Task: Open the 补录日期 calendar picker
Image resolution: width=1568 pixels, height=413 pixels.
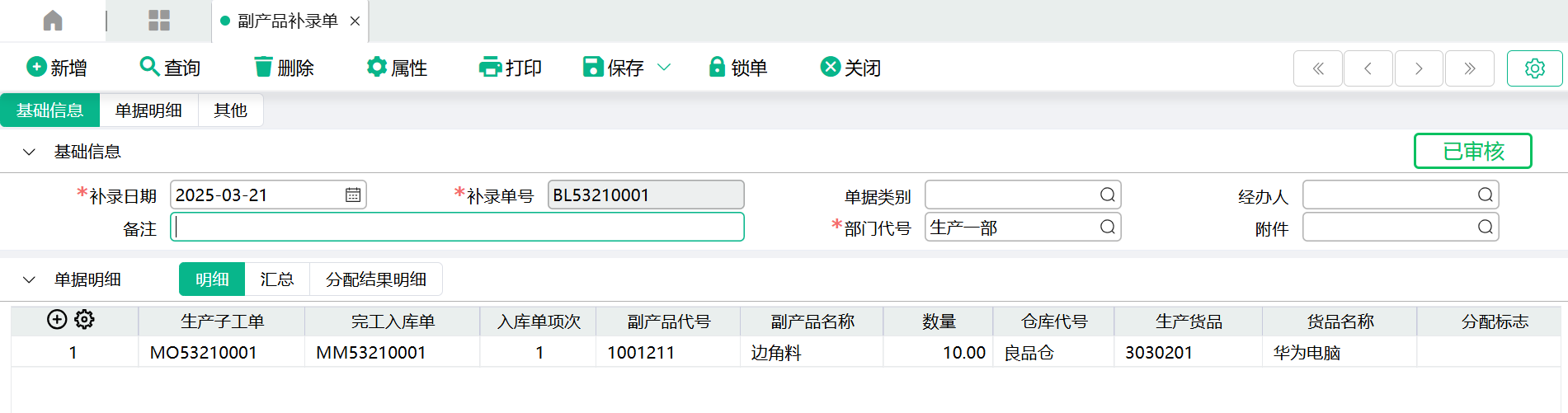Action: 353,195
